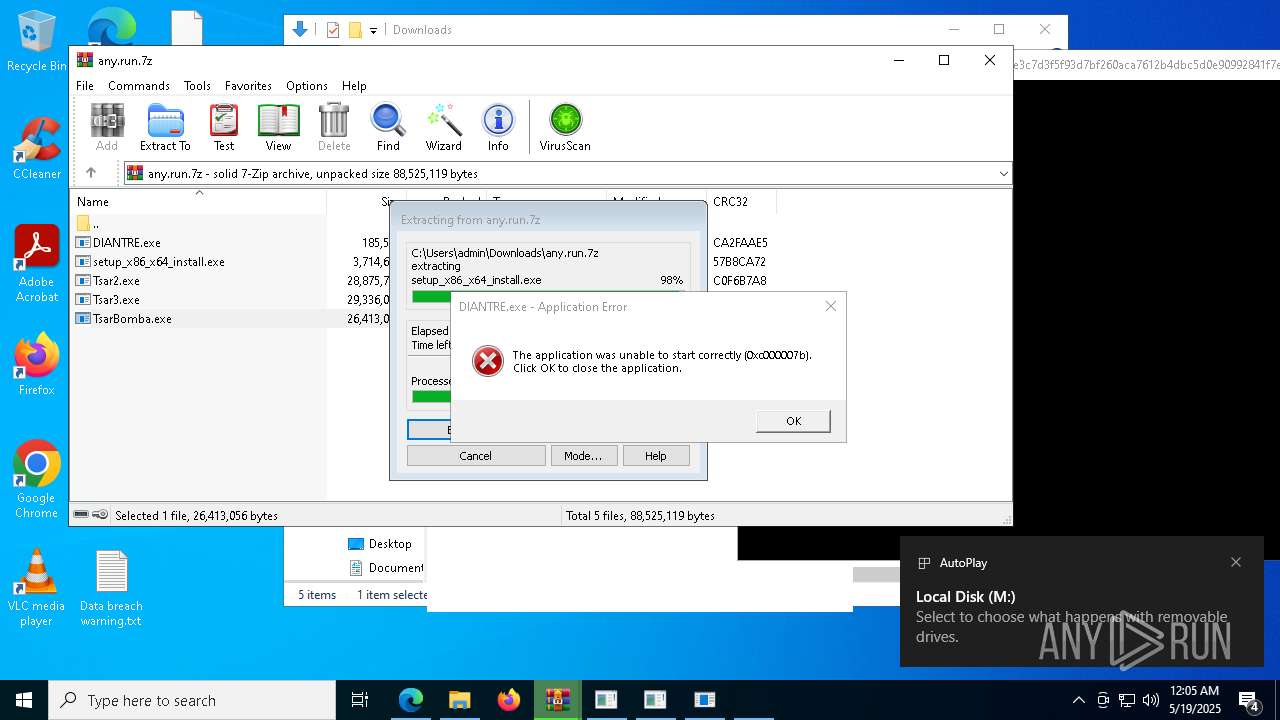Click Cancel in the extracting dialog
1280x720 pixels.
pyautogui.click(x=476, y=456)
